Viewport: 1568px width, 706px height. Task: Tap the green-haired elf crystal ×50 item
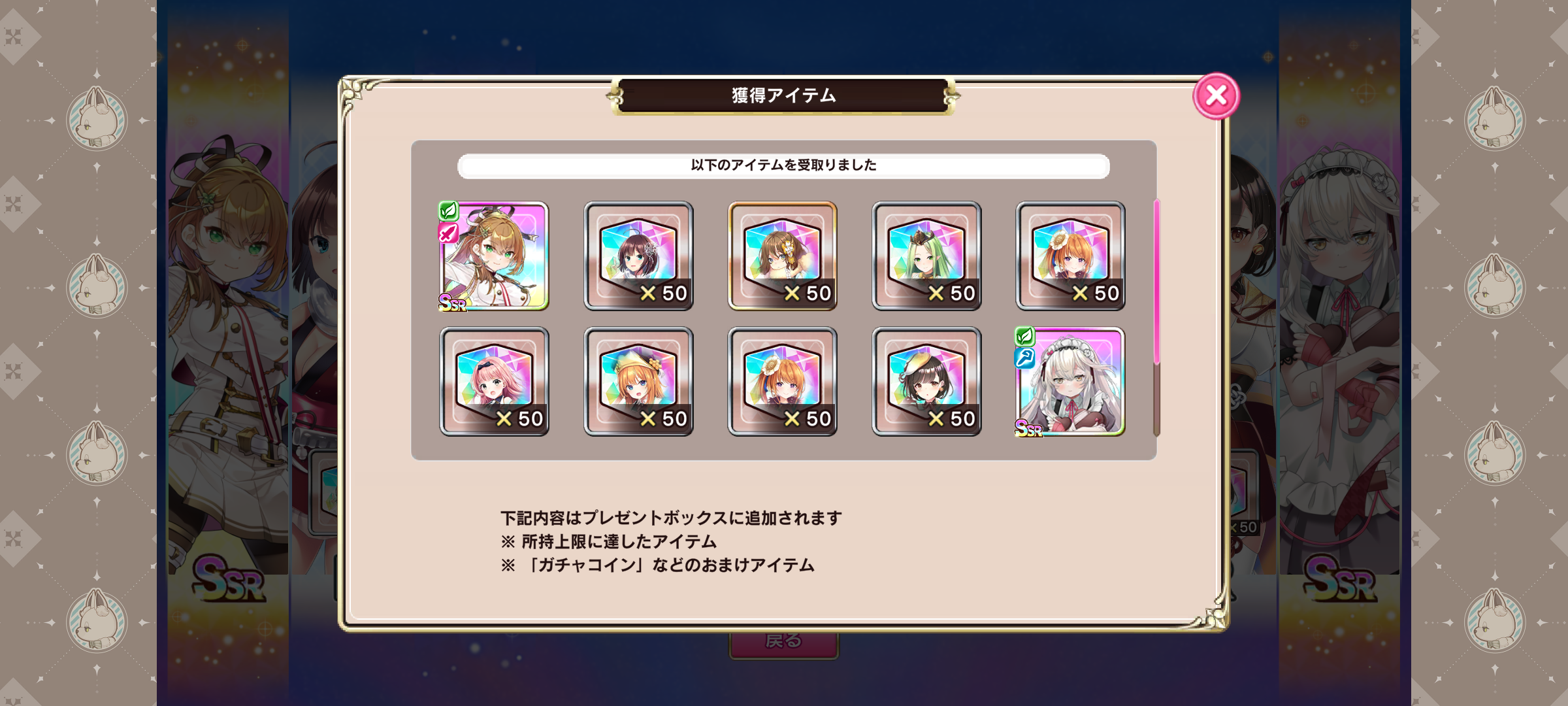tap(926, 256)
